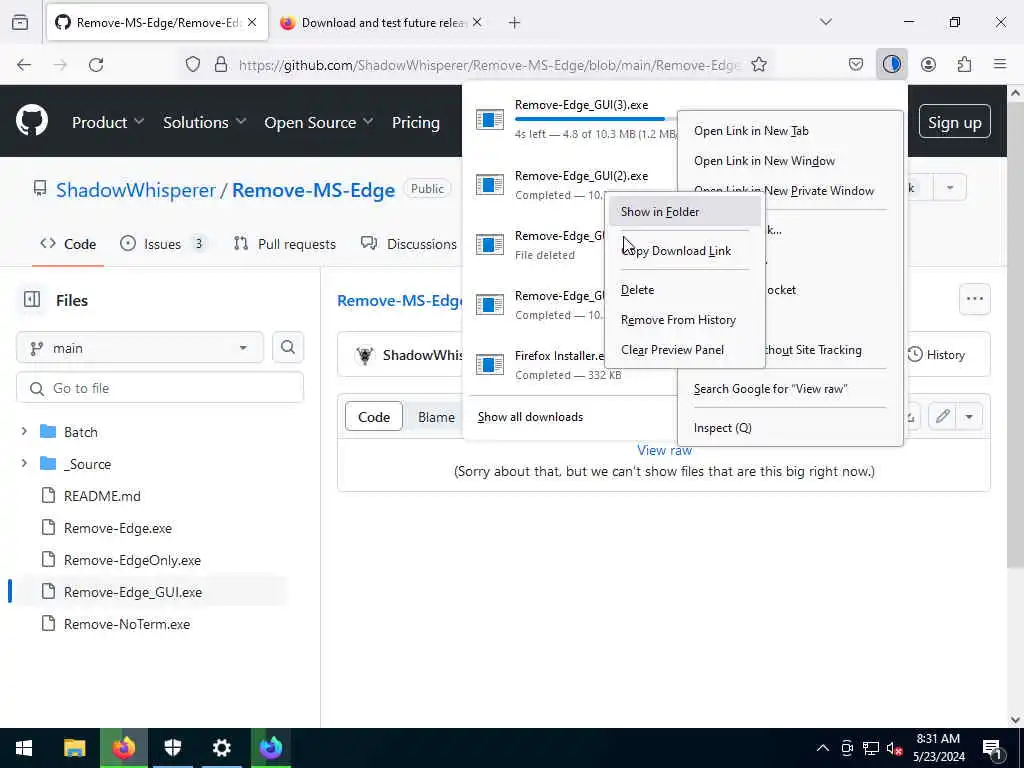Switch to the Blame view button
1024x768 pixels.
pos(436,417)
